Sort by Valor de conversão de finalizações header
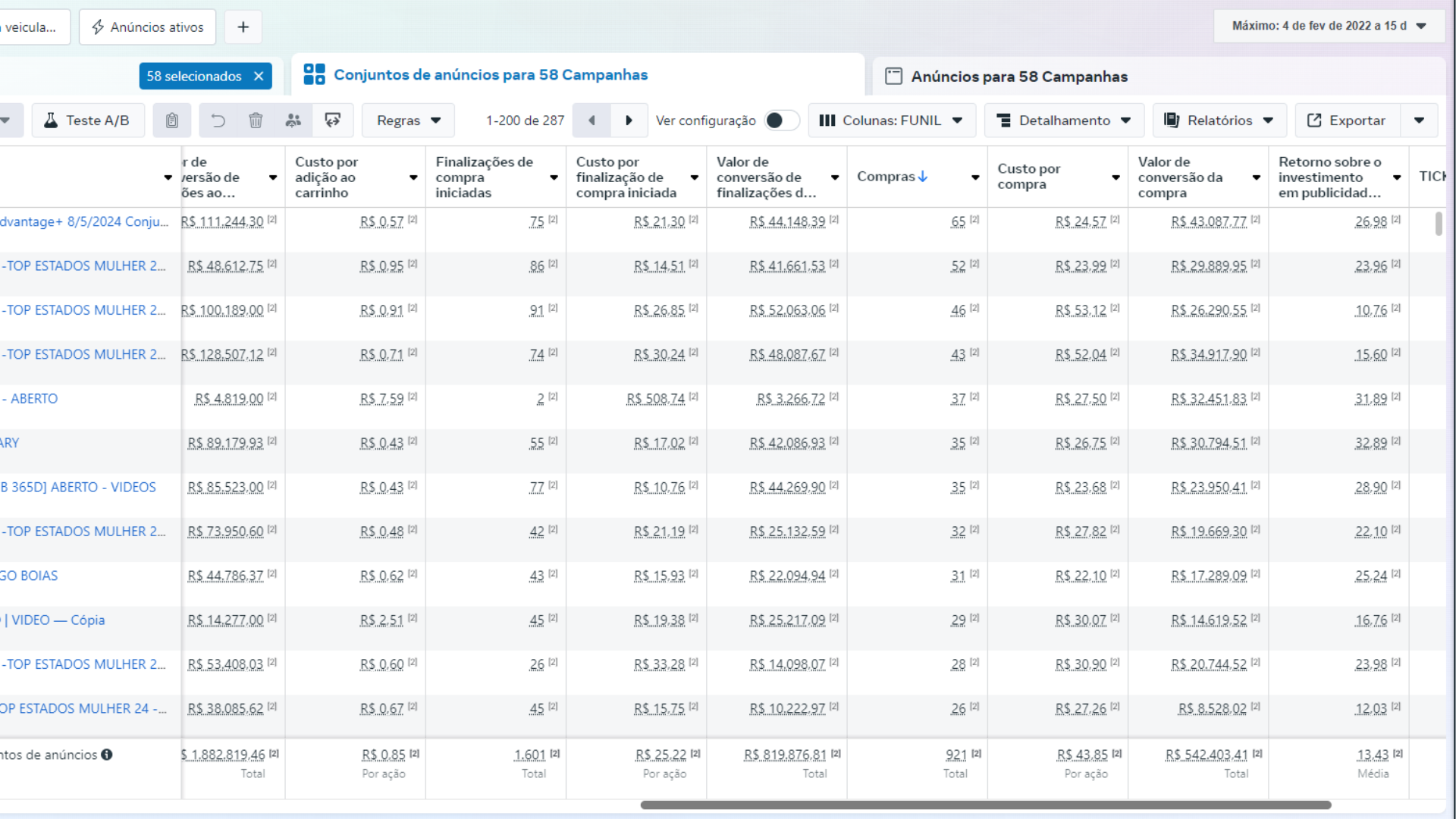The width and height of the screenshot is (1456, 819). point(766,177)
